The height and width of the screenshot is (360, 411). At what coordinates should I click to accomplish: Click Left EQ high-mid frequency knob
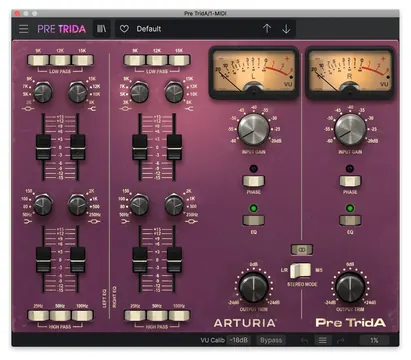point(43,93)
